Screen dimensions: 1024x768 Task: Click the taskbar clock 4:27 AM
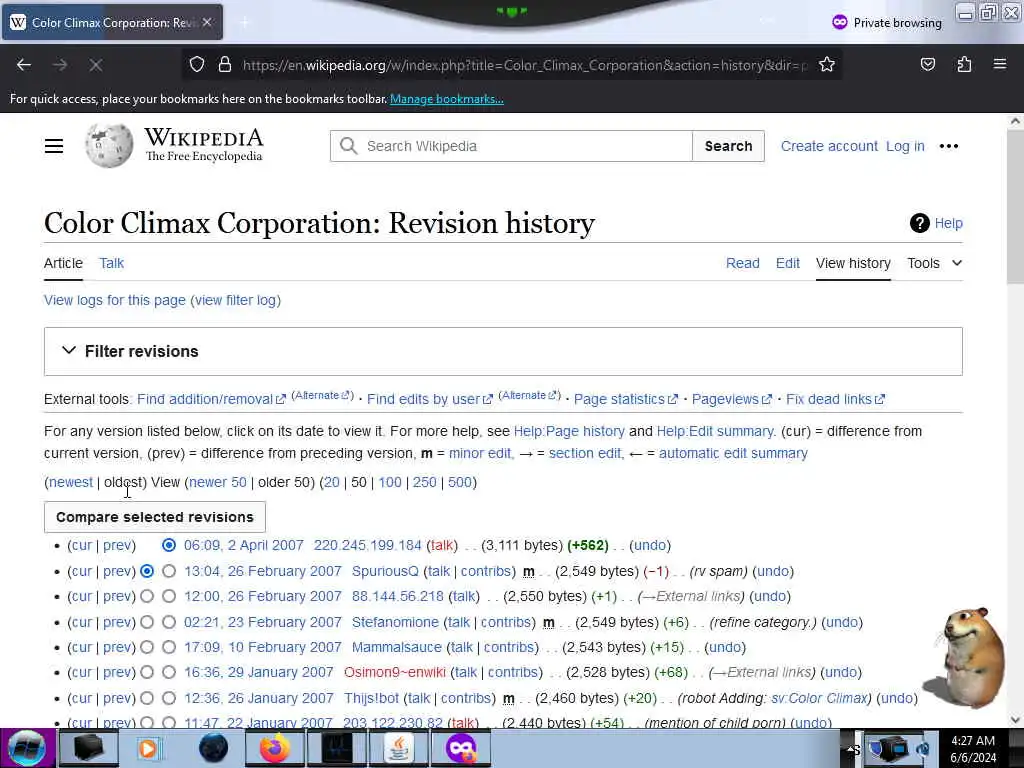click(x=972, y=741)
